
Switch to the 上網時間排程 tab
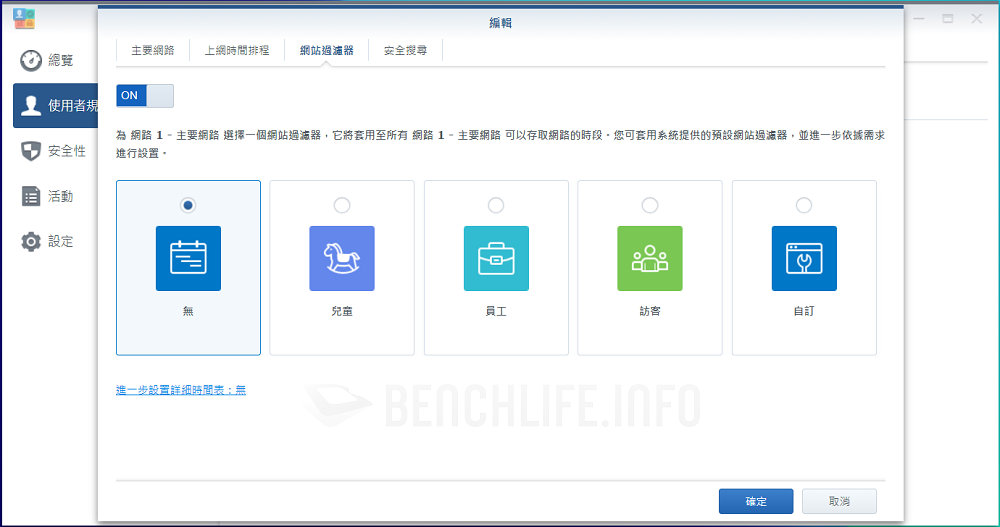[x=237, y=50]
